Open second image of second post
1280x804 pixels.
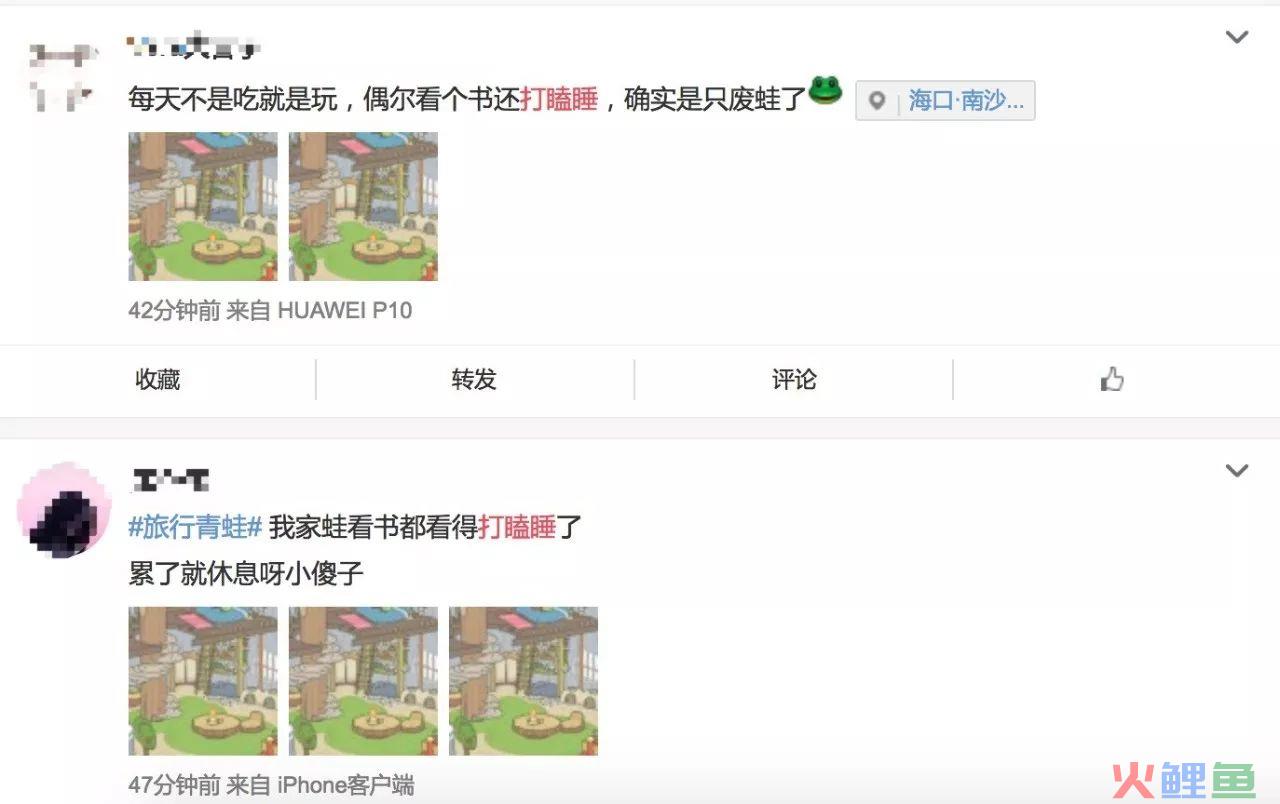pos(363,681)
